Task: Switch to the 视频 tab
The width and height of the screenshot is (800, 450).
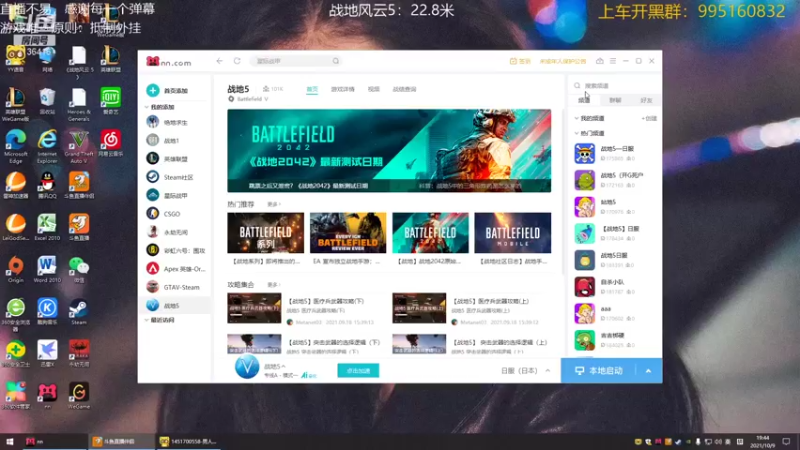Action: coord(373,89)
